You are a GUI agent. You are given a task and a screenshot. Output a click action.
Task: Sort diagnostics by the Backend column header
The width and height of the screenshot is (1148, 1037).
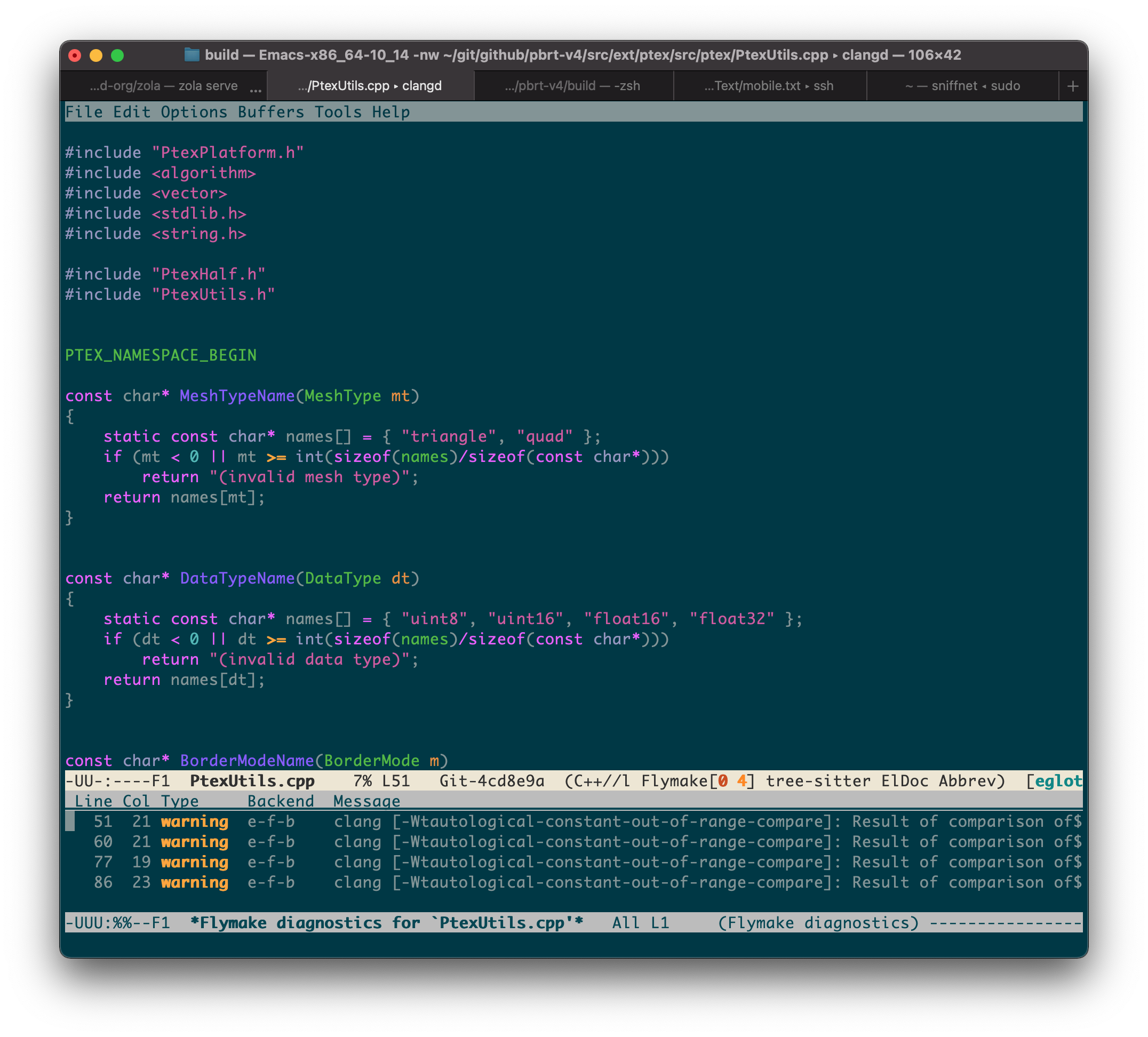[x=281, y=801]
